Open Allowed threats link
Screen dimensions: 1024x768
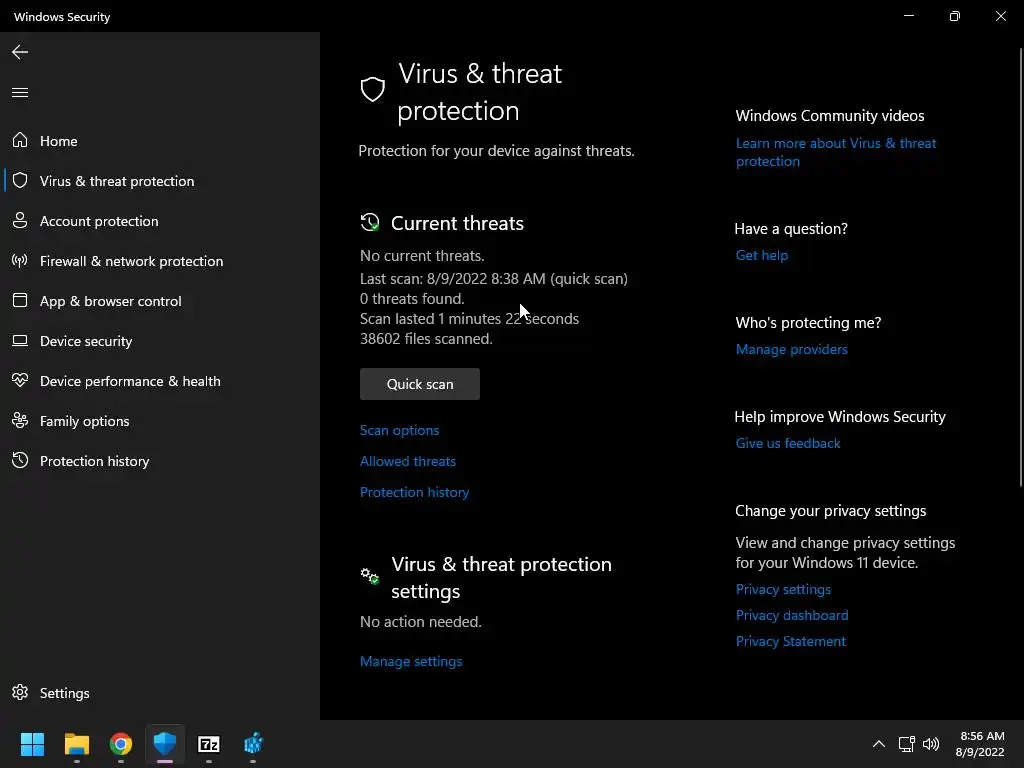coord(408,461)
